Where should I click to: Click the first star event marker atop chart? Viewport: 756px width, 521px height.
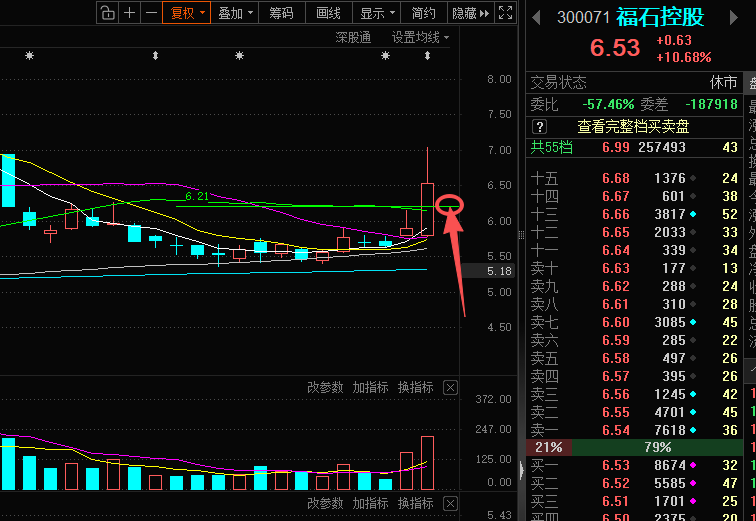[x=29, y=56]
